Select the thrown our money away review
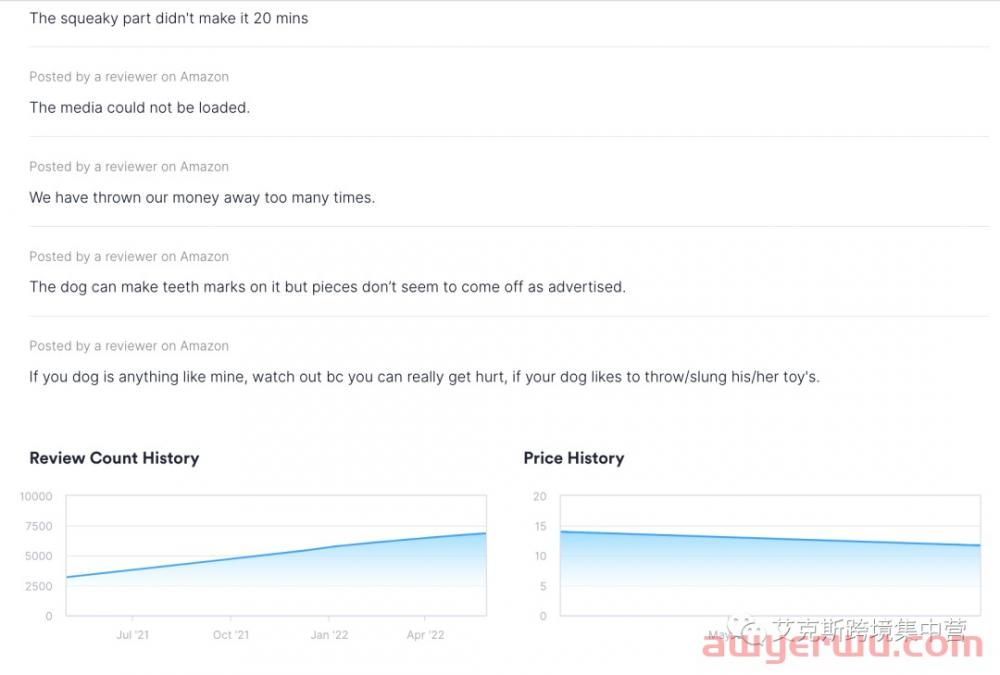 click(x=202, y=198)
